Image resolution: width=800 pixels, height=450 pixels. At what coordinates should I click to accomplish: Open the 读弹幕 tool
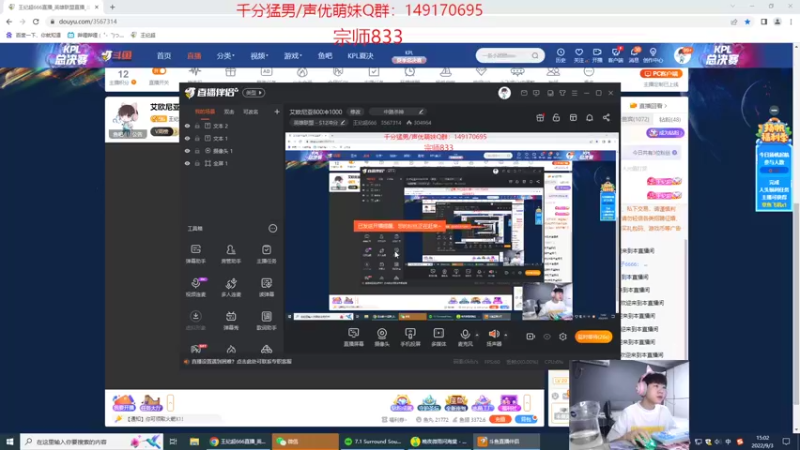[x=266, y=287]
